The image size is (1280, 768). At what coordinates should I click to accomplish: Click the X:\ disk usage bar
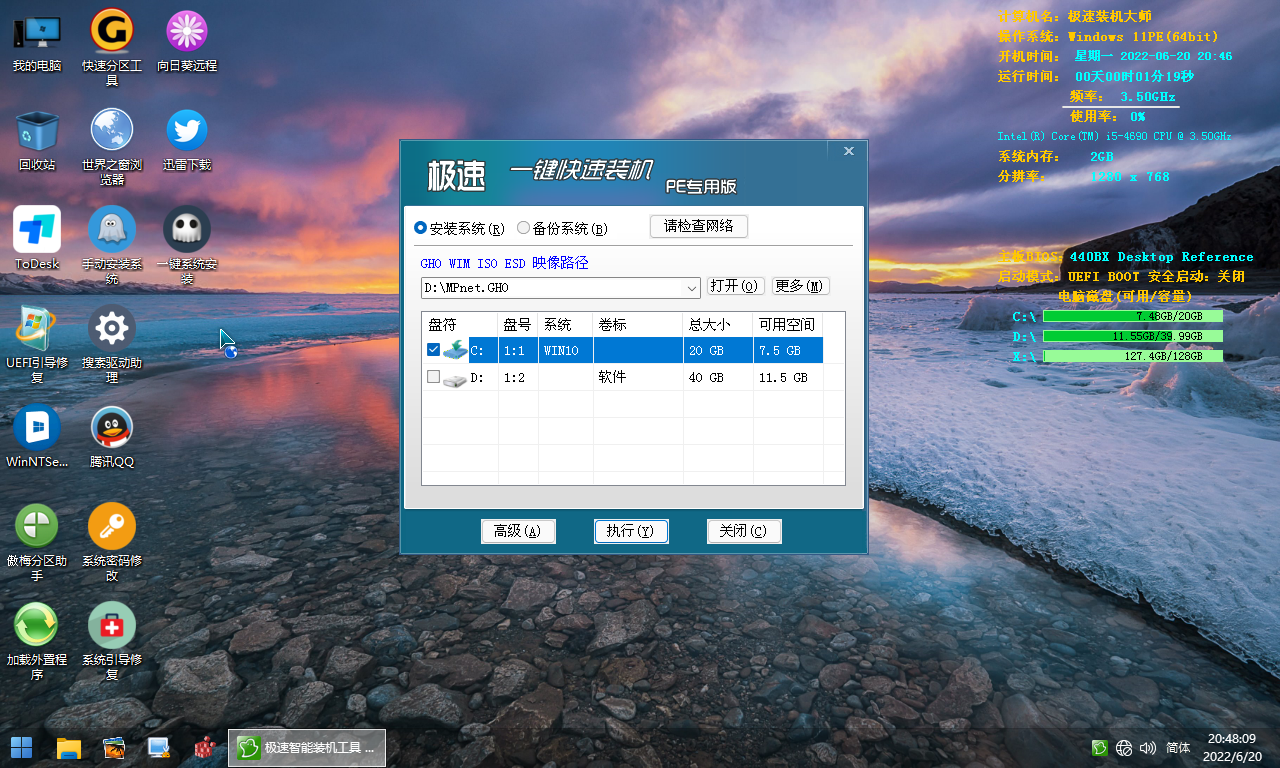click(x=1133, y=356)
